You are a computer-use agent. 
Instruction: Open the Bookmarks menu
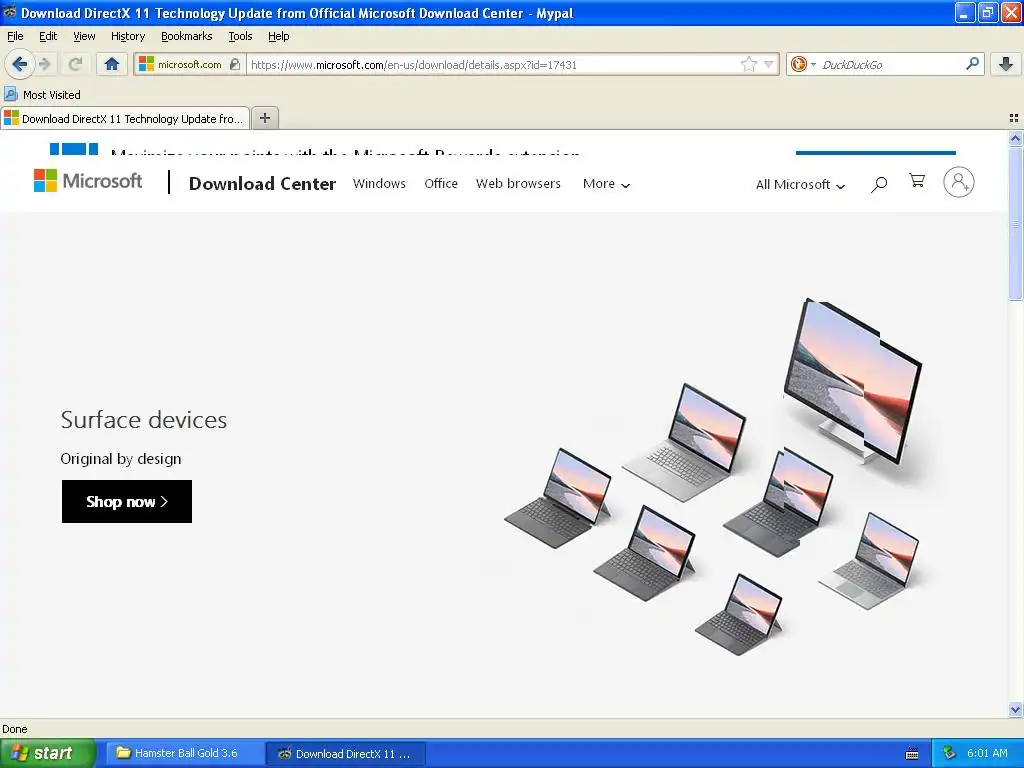(x=187, y=36)
